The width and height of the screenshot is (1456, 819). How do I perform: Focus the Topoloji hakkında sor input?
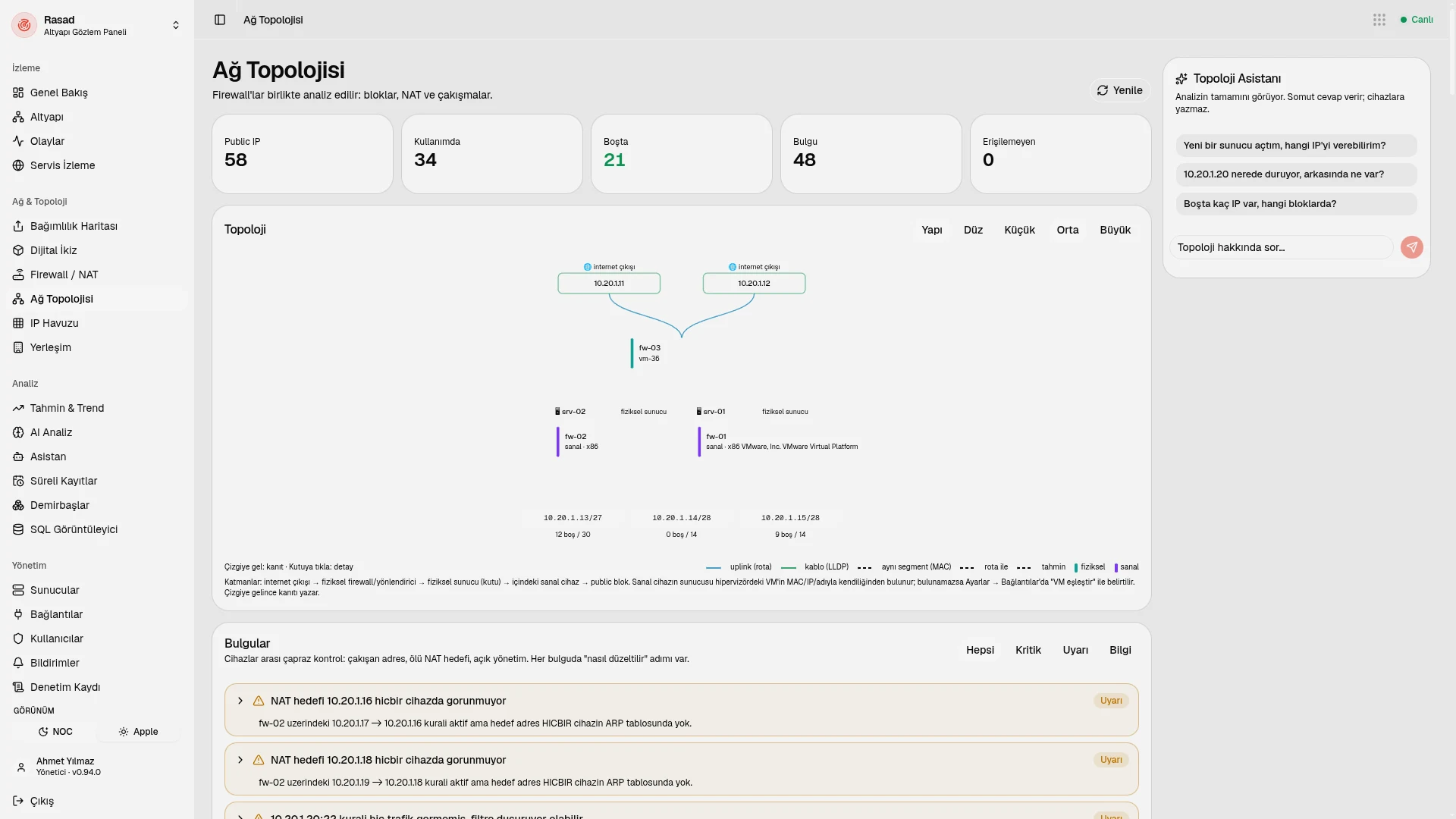tap(1282, 247)
